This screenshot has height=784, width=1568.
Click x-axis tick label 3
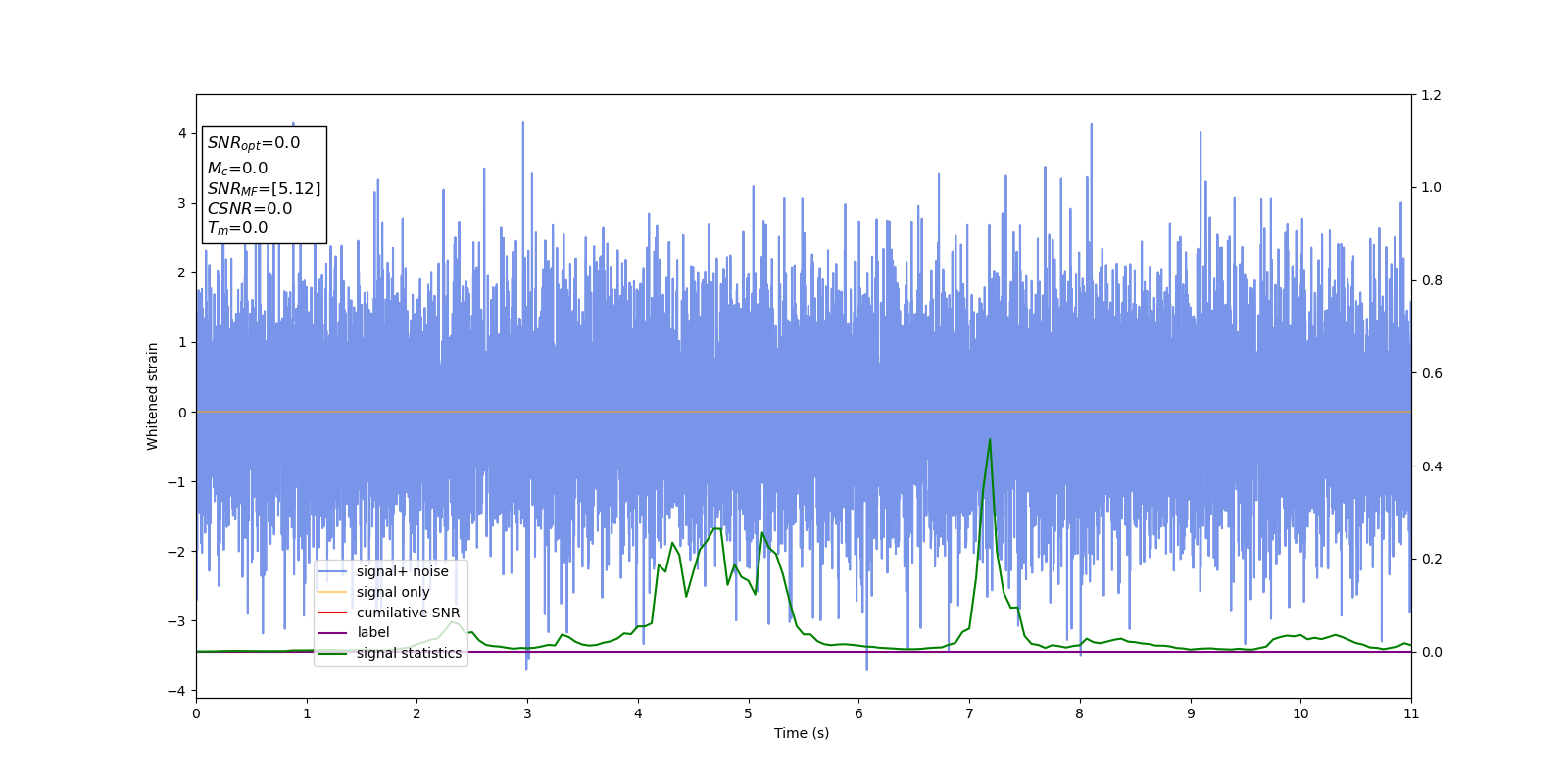point(527,713)
